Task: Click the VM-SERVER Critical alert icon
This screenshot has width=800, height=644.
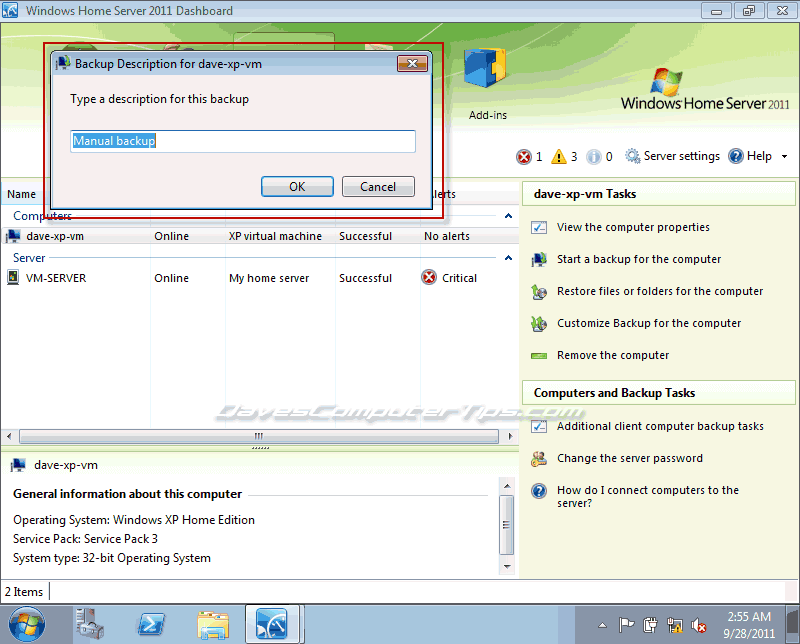Action: point(429,278)
